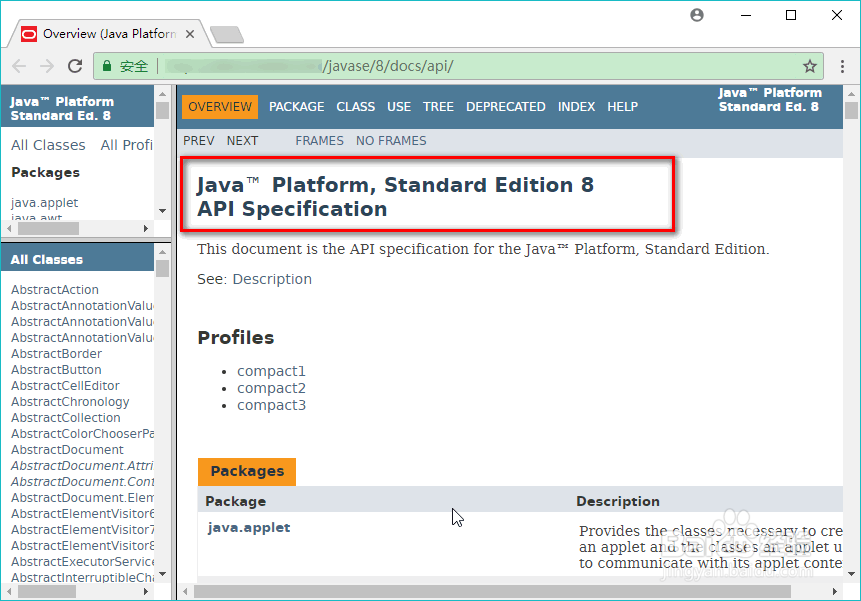Screen dimensions: 861x601
Task: Click the PREV link
Action: [x=199, y=141]
